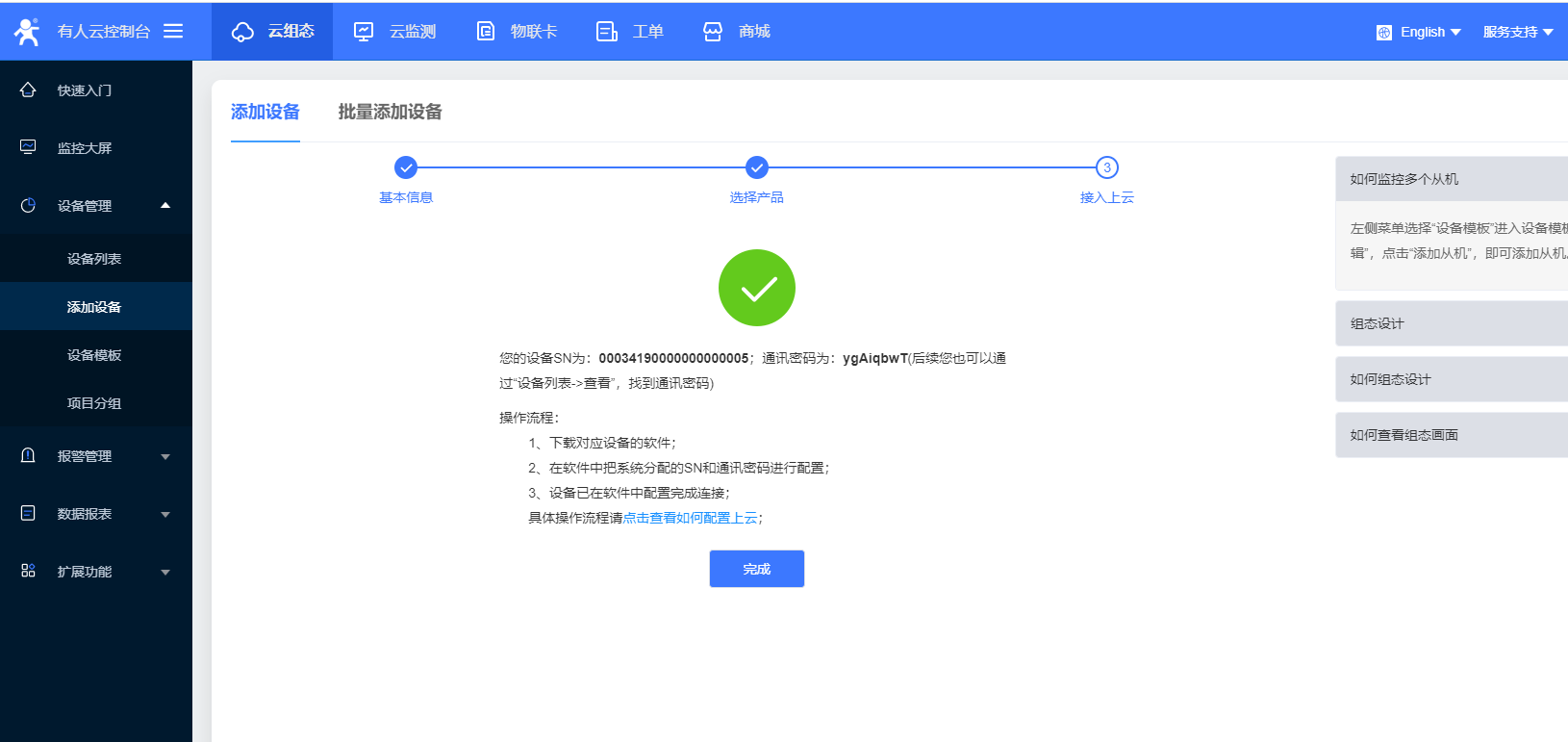Click the 监控大屏 screen icon in sidebar
Screen dimensions: 1568x742
click(x=28, y=147)
